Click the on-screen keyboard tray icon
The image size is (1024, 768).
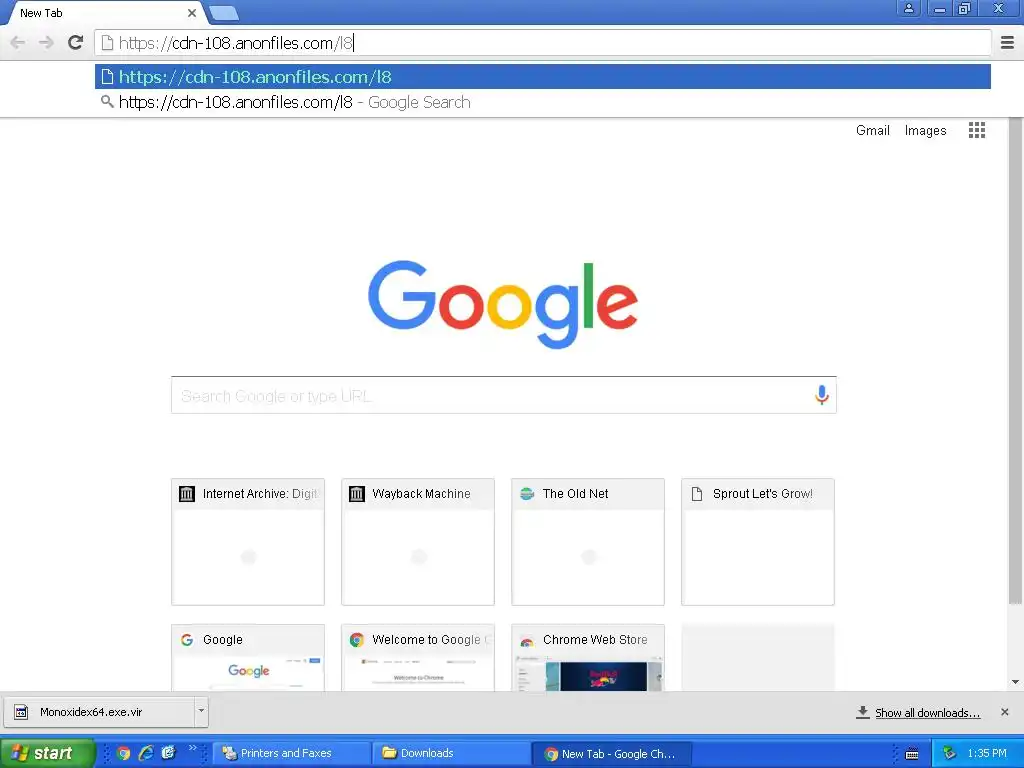912,754
